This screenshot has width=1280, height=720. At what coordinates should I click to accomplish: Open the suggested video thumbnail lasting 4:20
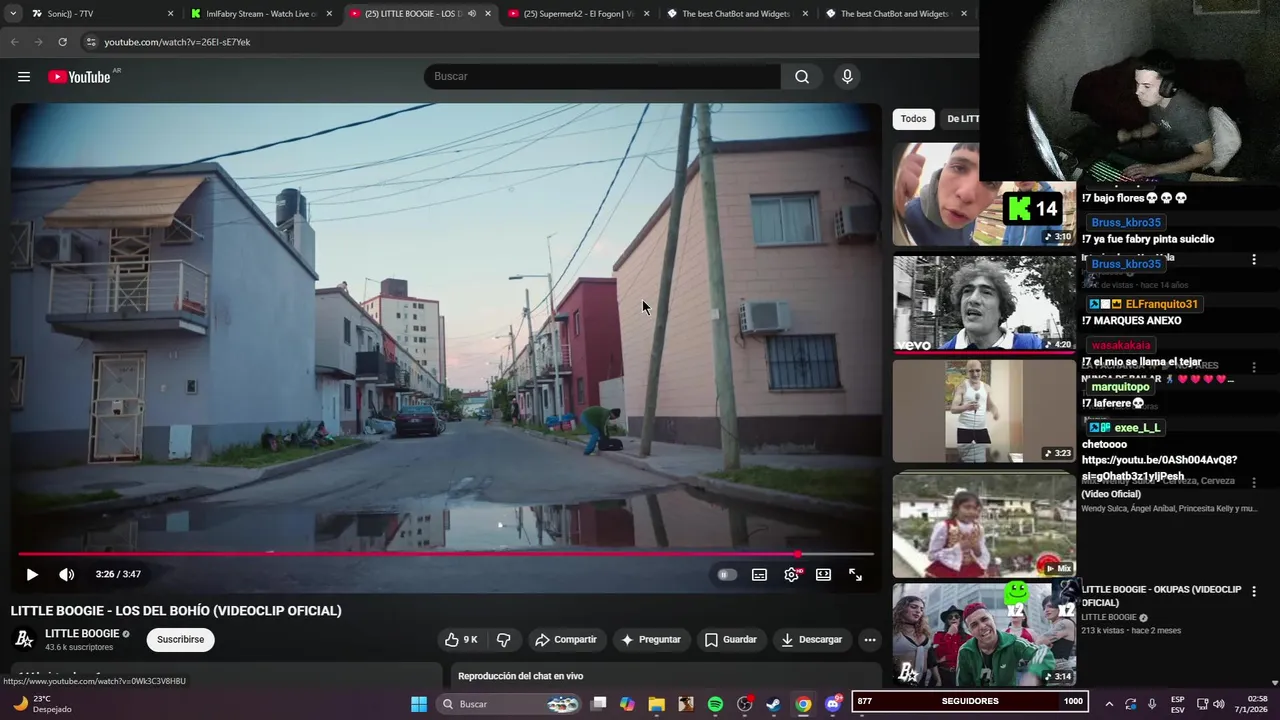coord(984,304)
